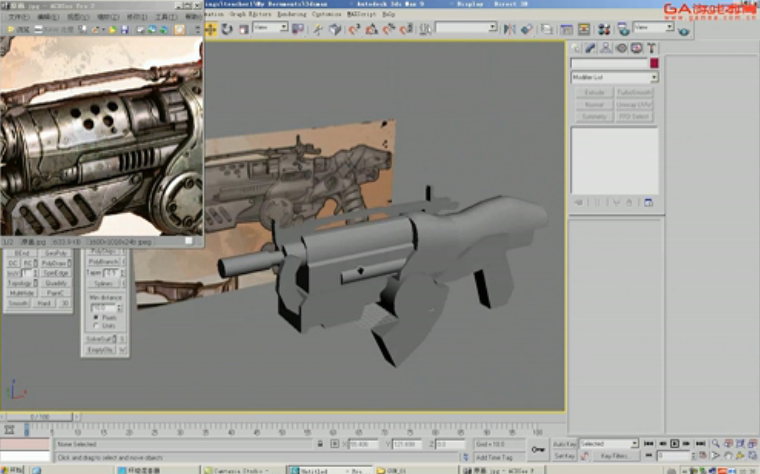Click the Symmetry modifier button
This screenshot has height=474, width=760.
pyautogui.click(x=594, y=117)
